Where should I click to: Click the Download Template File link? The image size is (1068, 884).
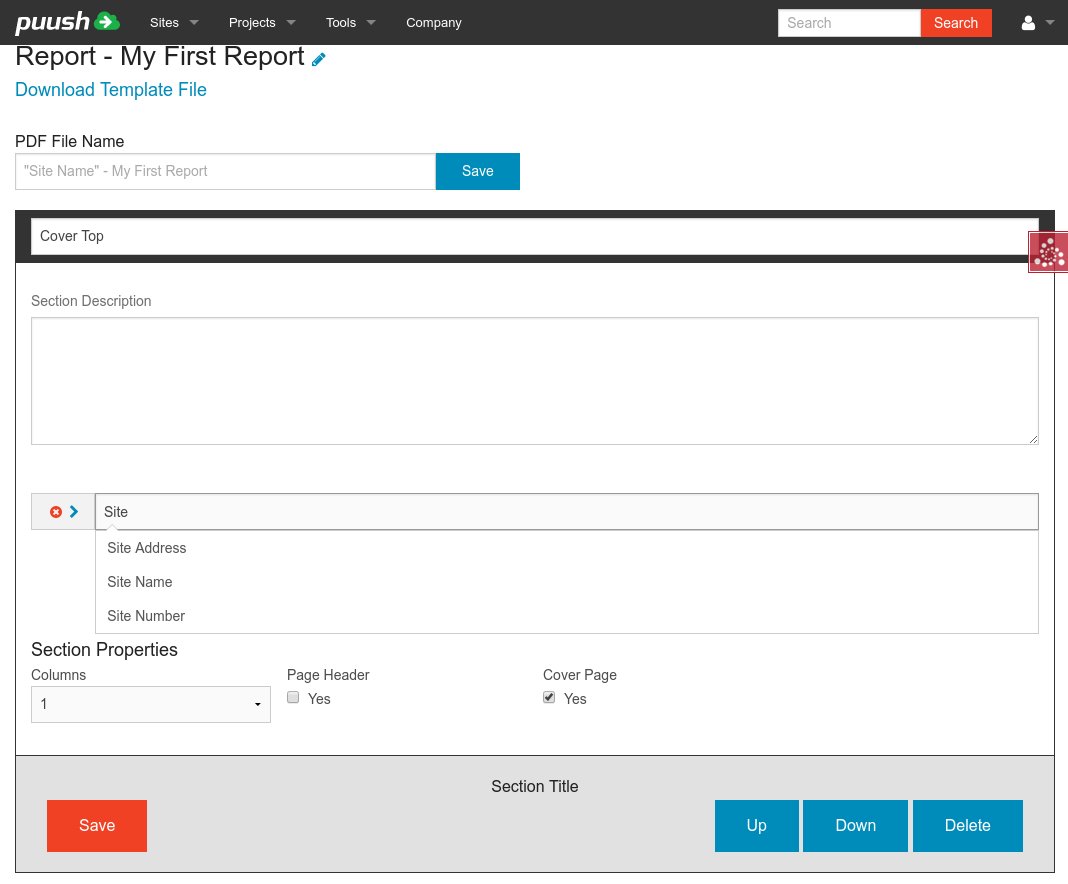tap(111, 90)
